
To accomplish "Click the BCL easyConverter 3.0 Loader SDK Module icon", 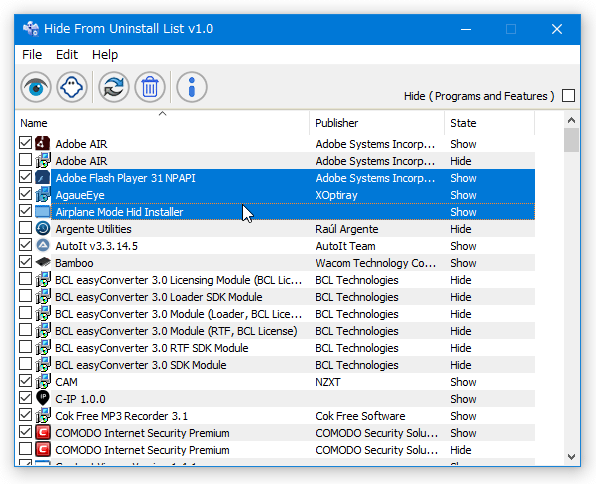I will click(x=43, y=297).
